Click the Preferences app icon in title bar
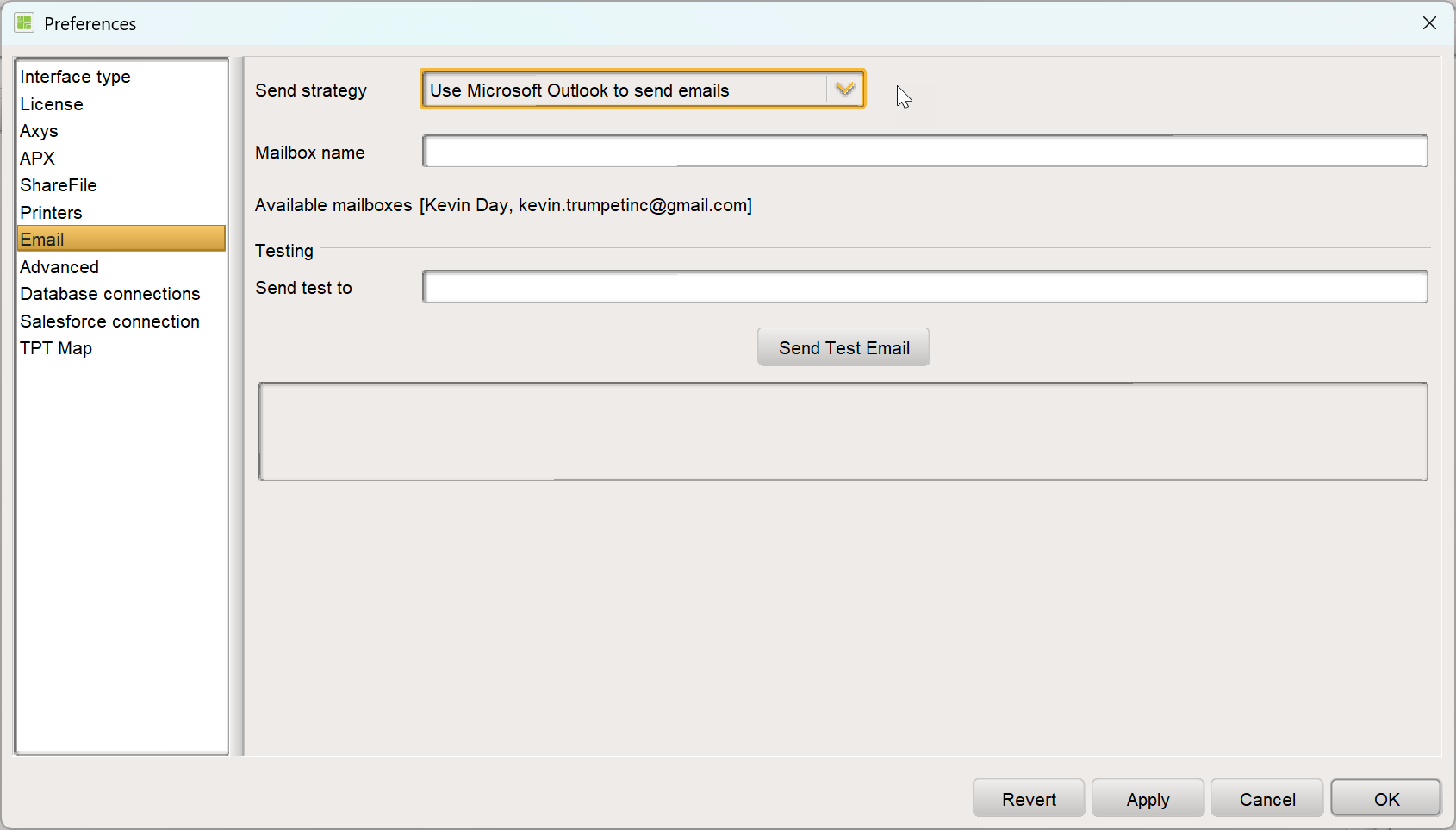 [24, 23]
